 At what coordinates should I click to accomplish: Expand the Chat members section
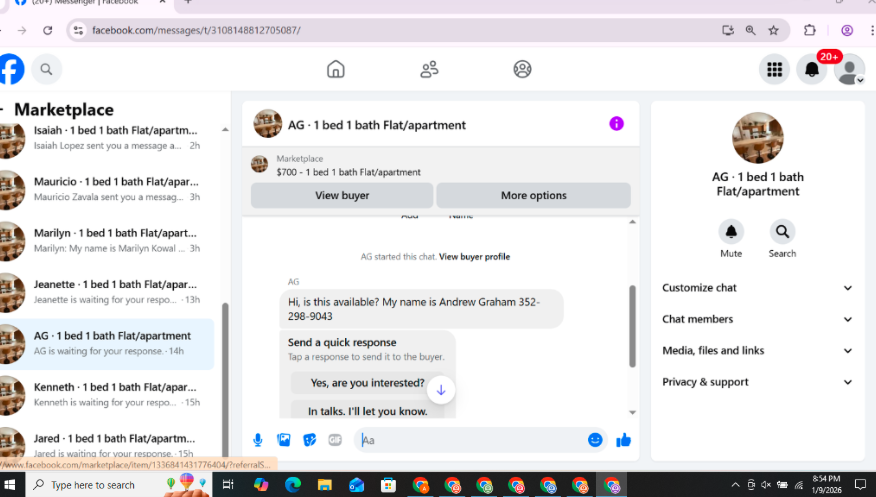(758, 319)
